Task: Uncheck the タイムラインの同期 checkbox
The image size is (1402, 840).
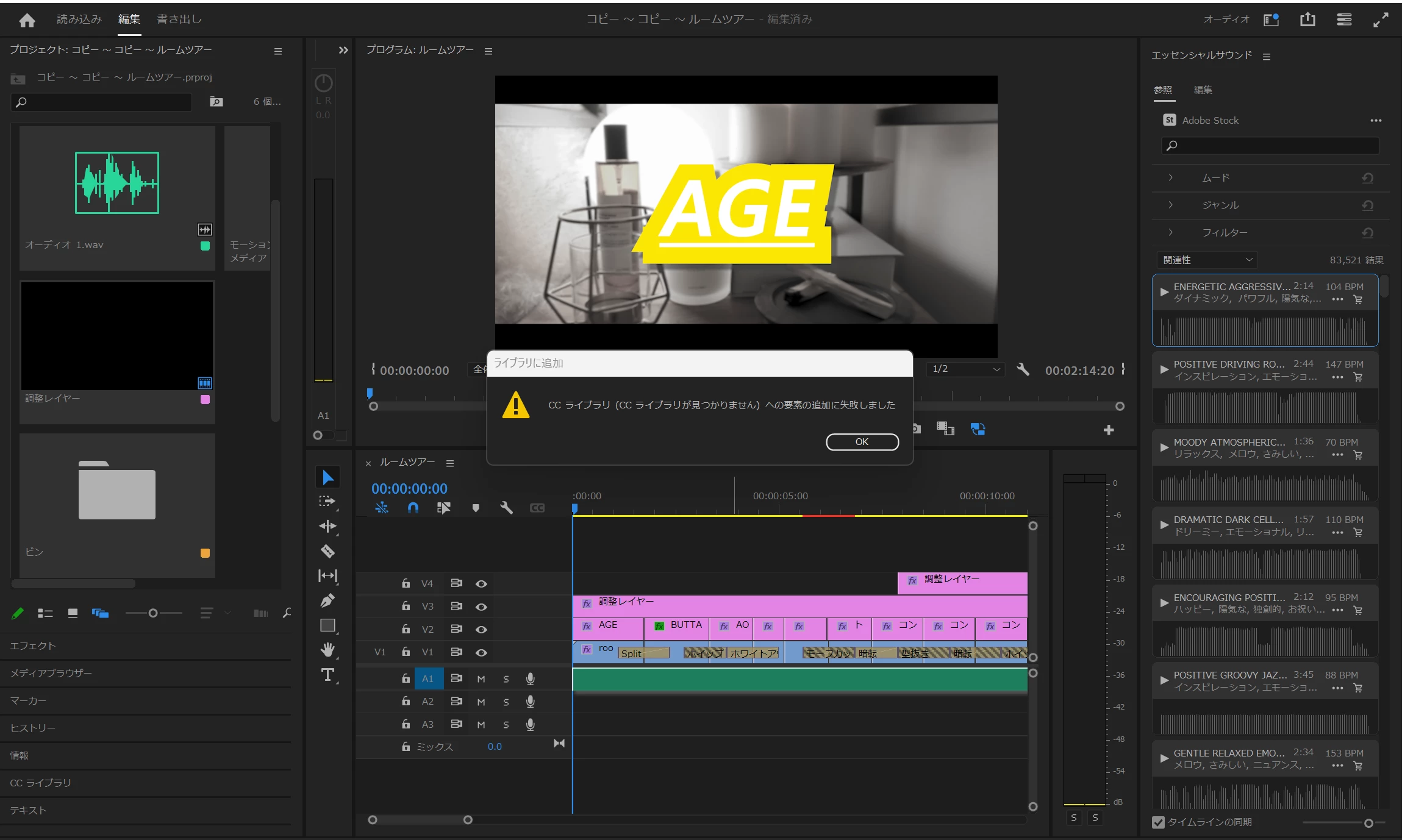Action: click(x=1158, y=822)
